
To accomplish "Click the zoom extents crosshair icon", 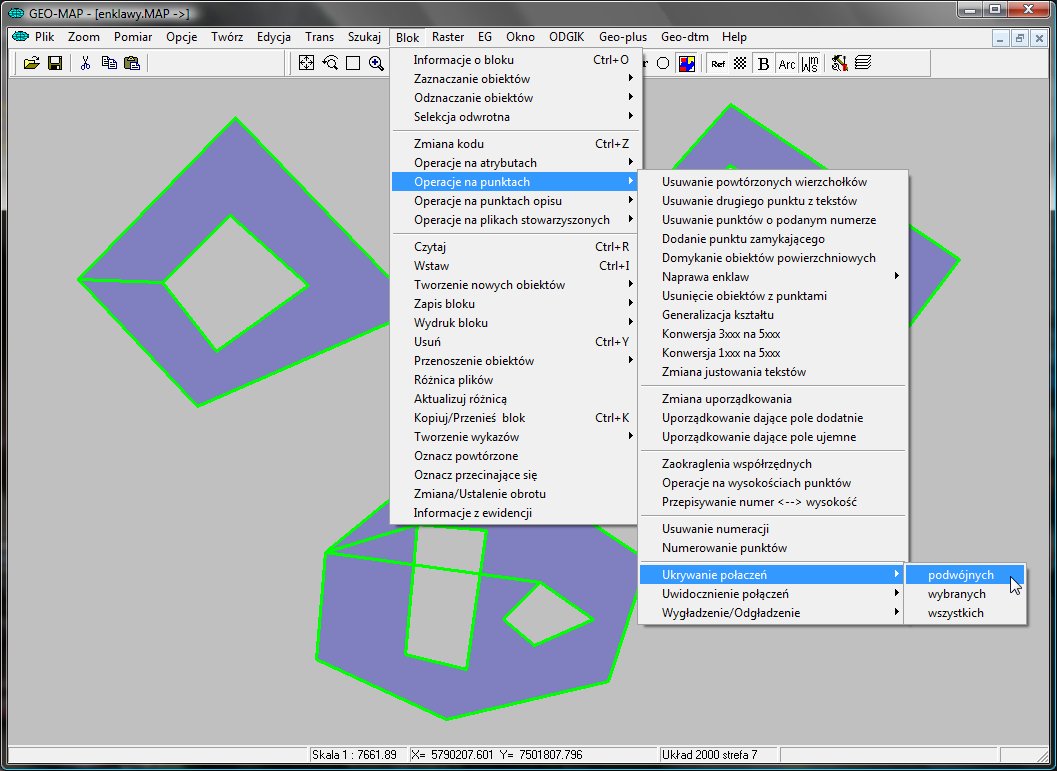I will point(306,63).
